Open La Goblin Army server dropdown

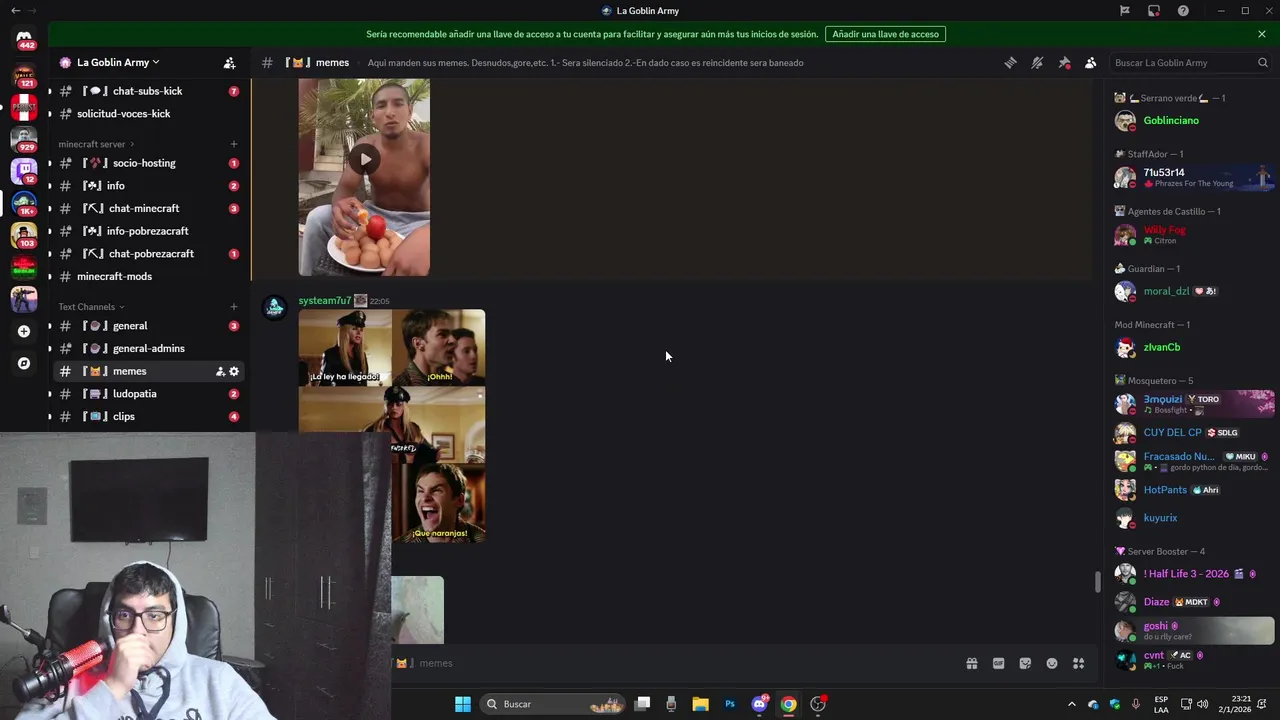(x=117, y=62)
